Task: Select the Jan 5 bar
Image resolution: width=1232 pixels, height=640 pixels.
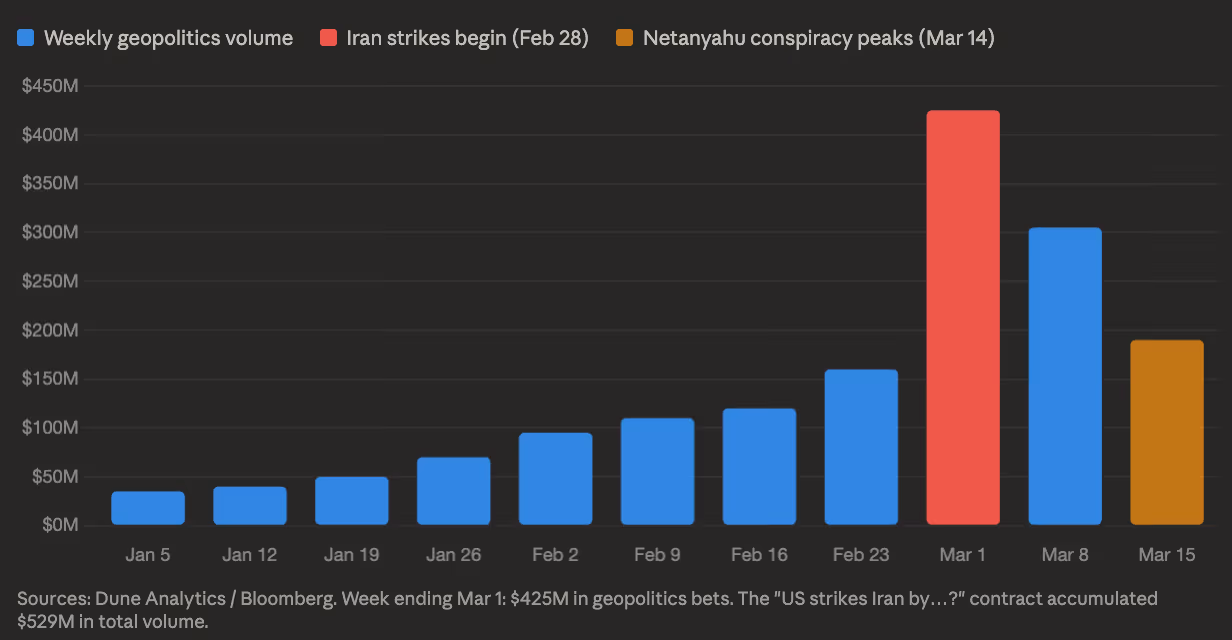Action: [148, 508]
